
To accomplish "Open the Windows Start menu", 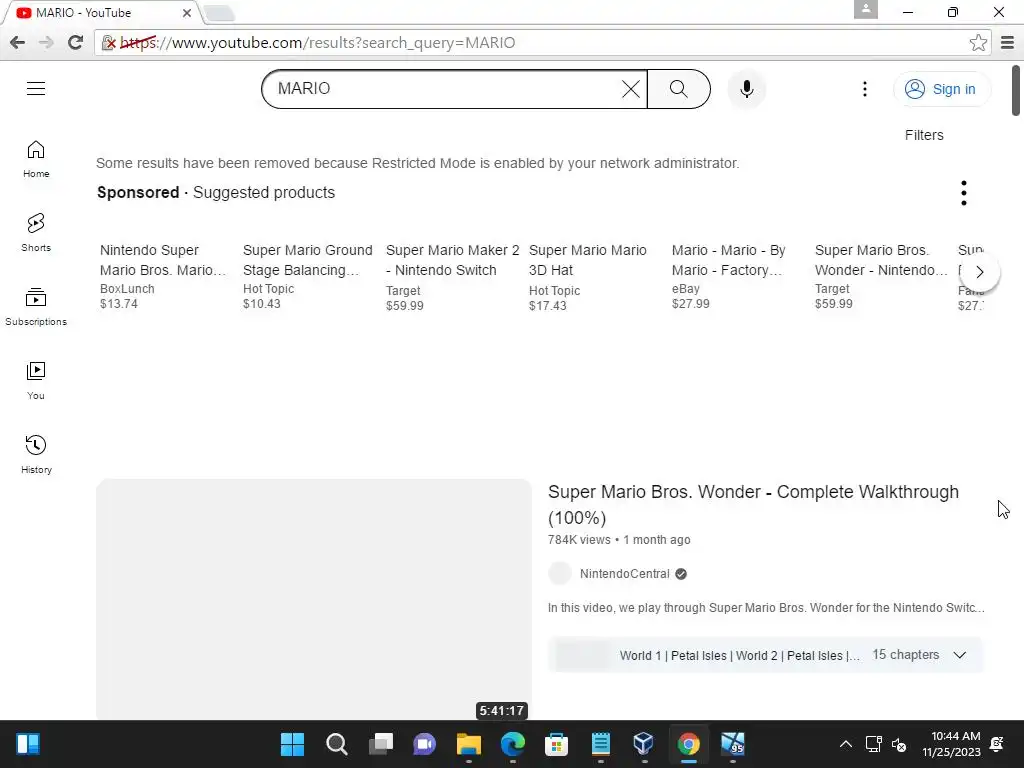I will [292, 744].
